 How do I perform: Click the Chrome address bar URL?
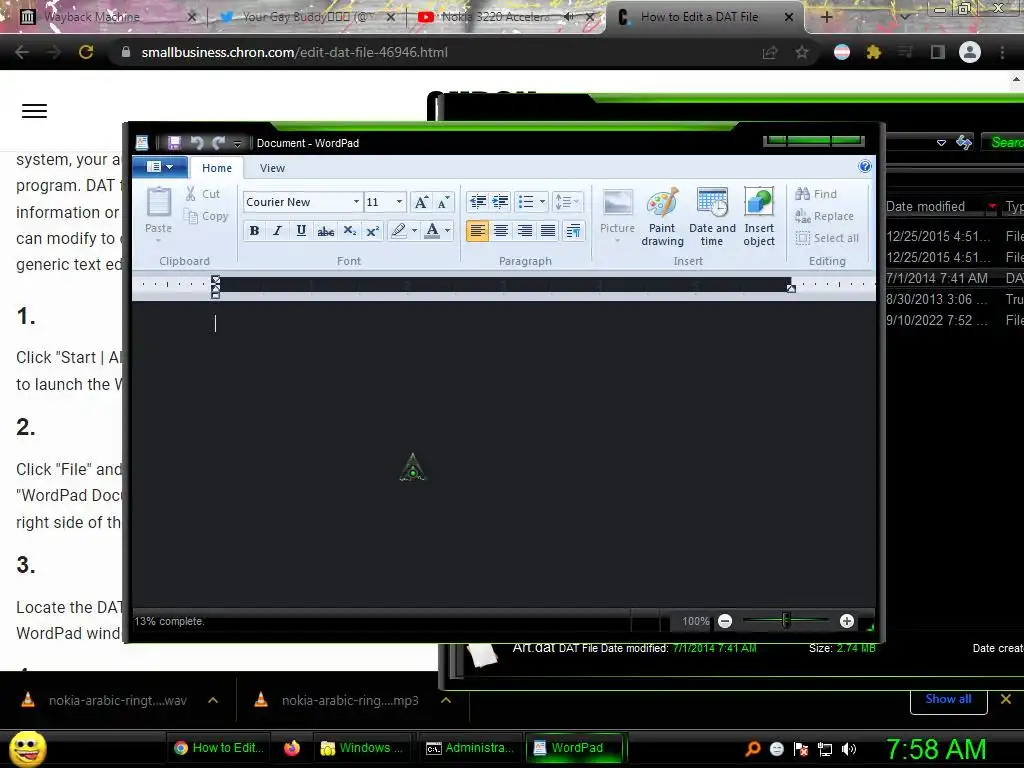[x=295, y=52]
